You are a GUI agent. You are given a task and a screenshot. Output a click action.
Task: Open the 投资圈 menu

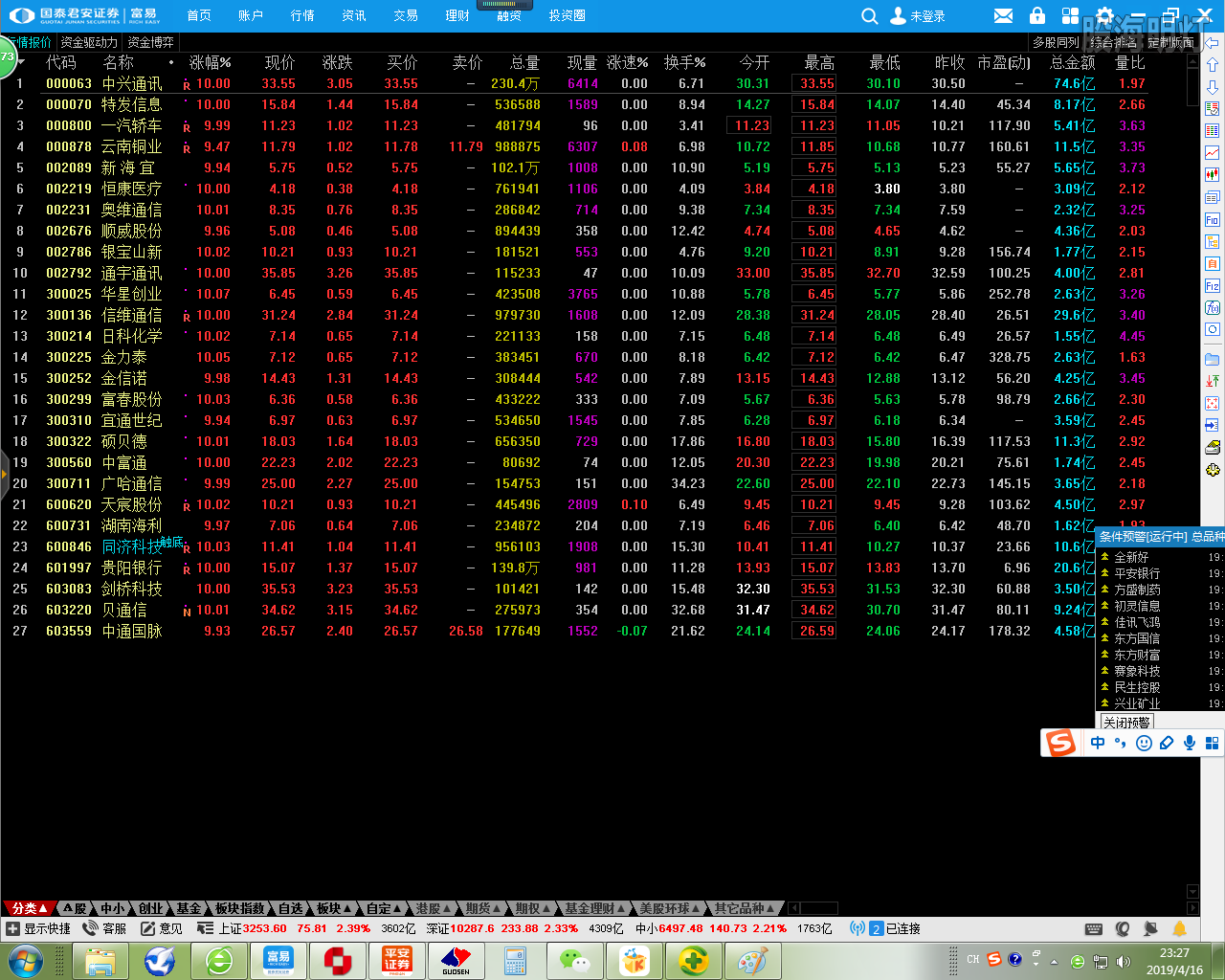tap(568, 16)
